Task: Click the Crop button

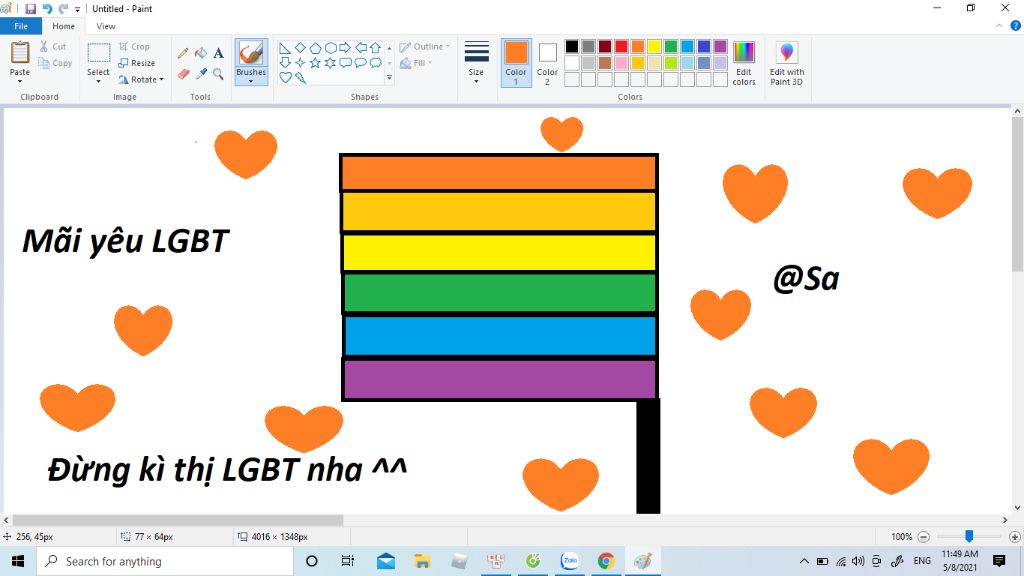Action: (135, 46)
